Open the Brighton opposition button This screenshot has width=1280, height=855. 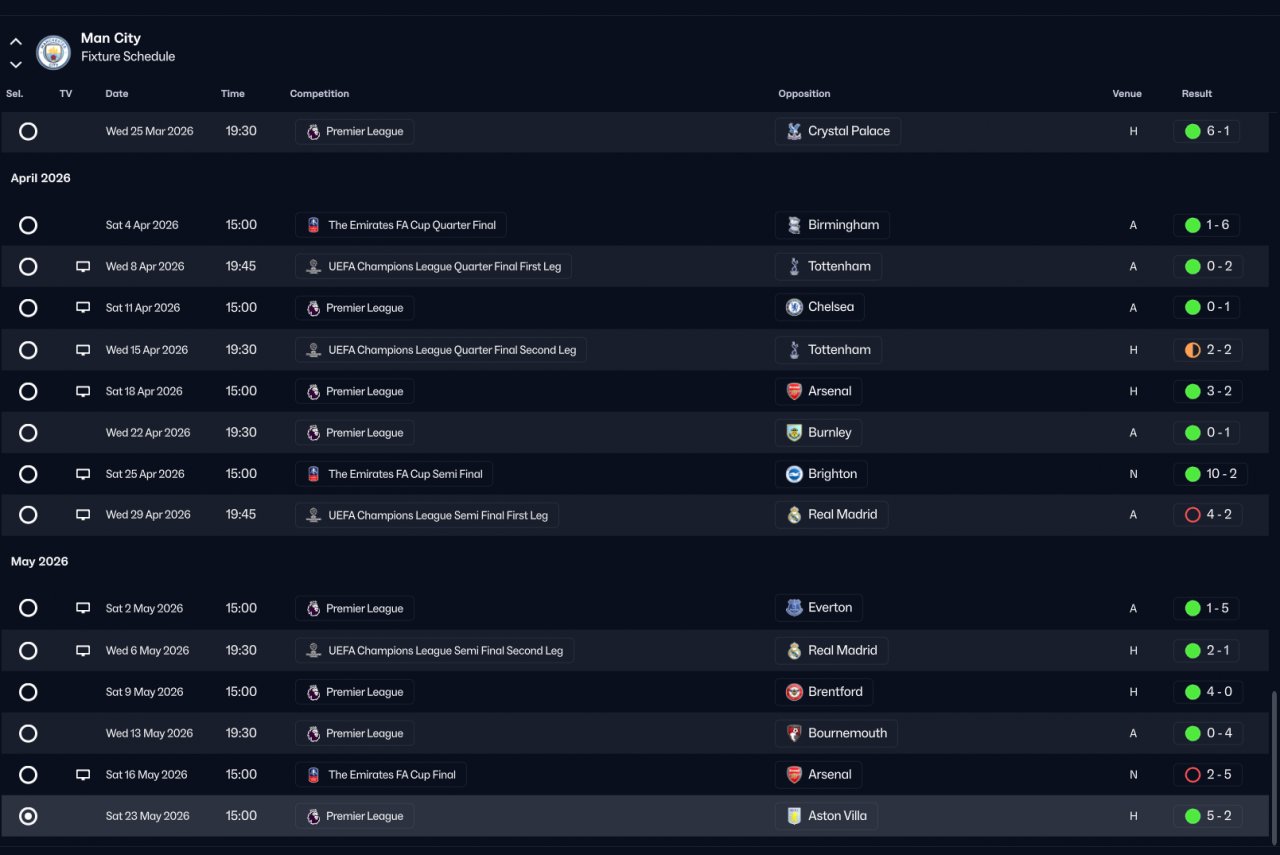[x=821, y=474]
